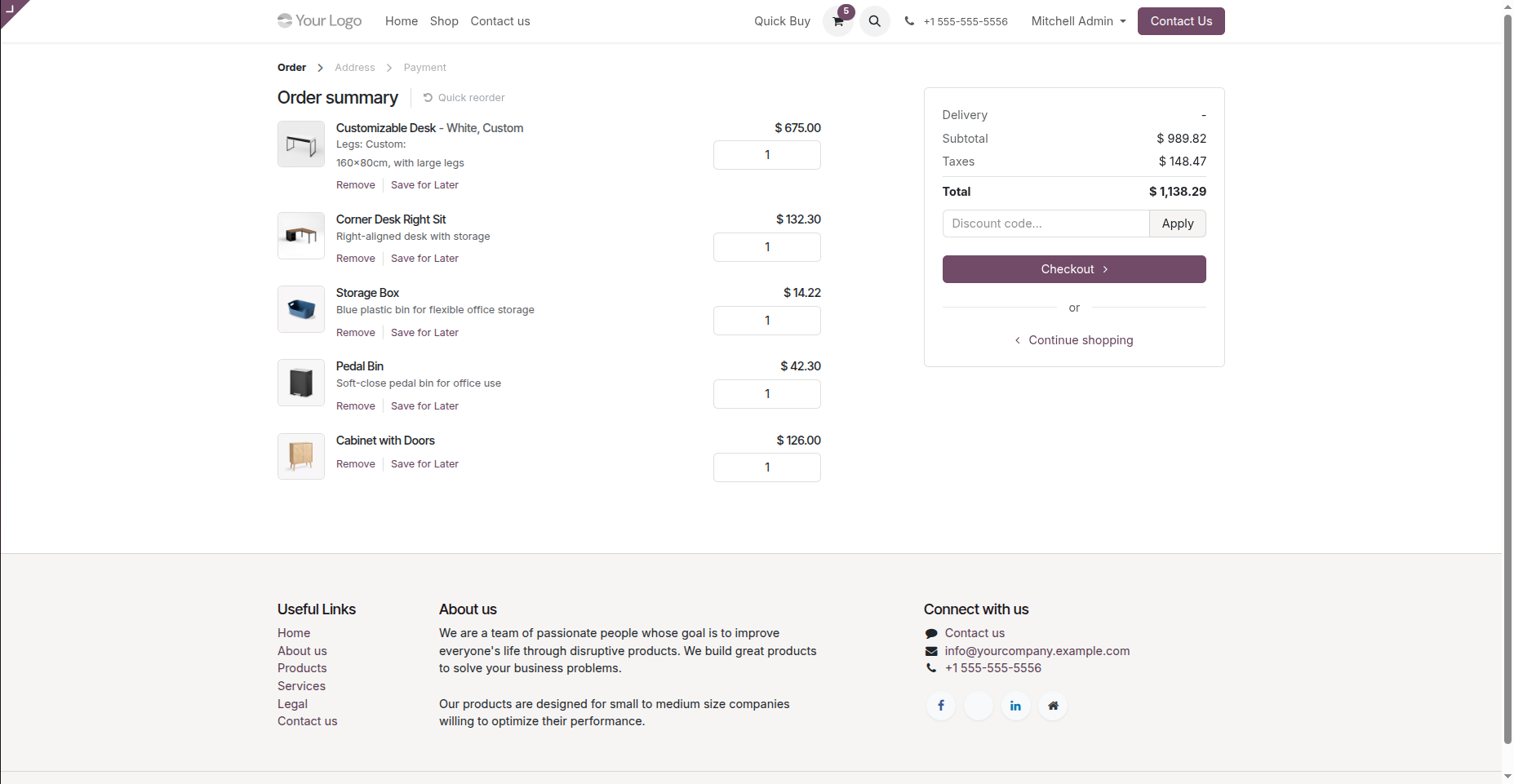Click footer Services link
Image resolution: width=1514 pixels, height=784 pixels.
click(301, 686)
